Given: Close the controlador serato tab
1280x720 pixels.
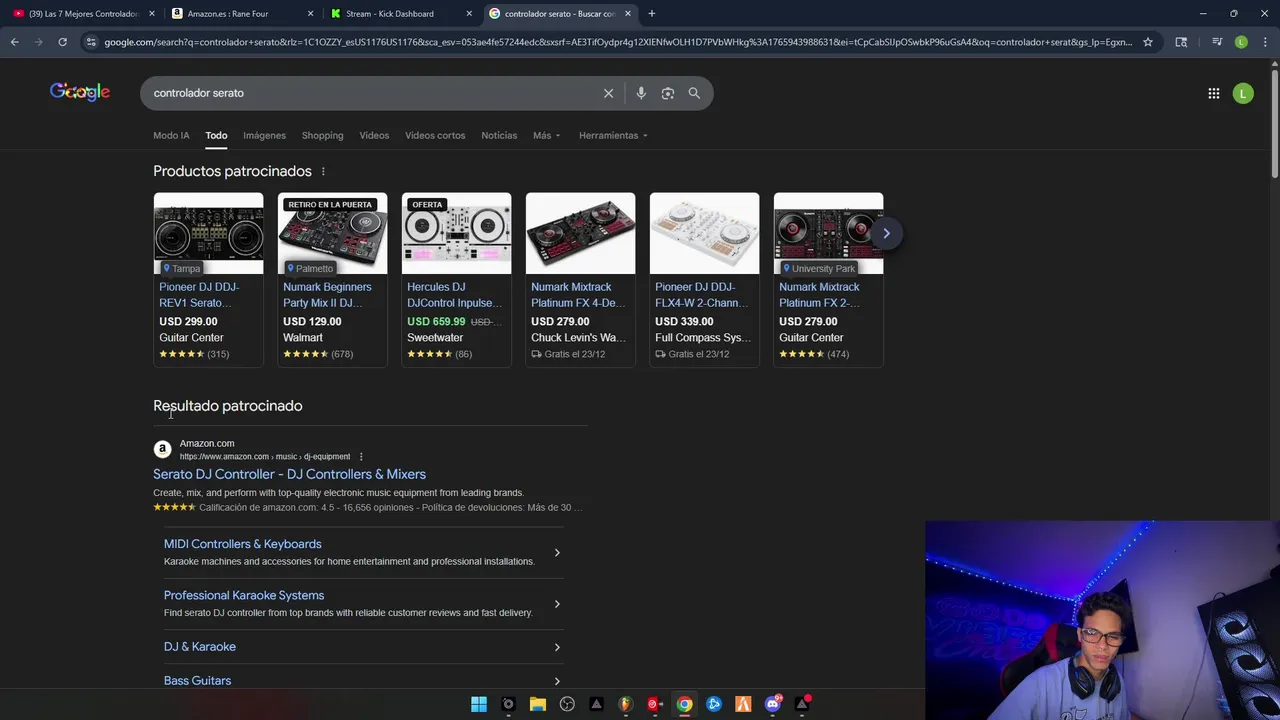Looking at the screenshot, I should click(x=628, y=13).
